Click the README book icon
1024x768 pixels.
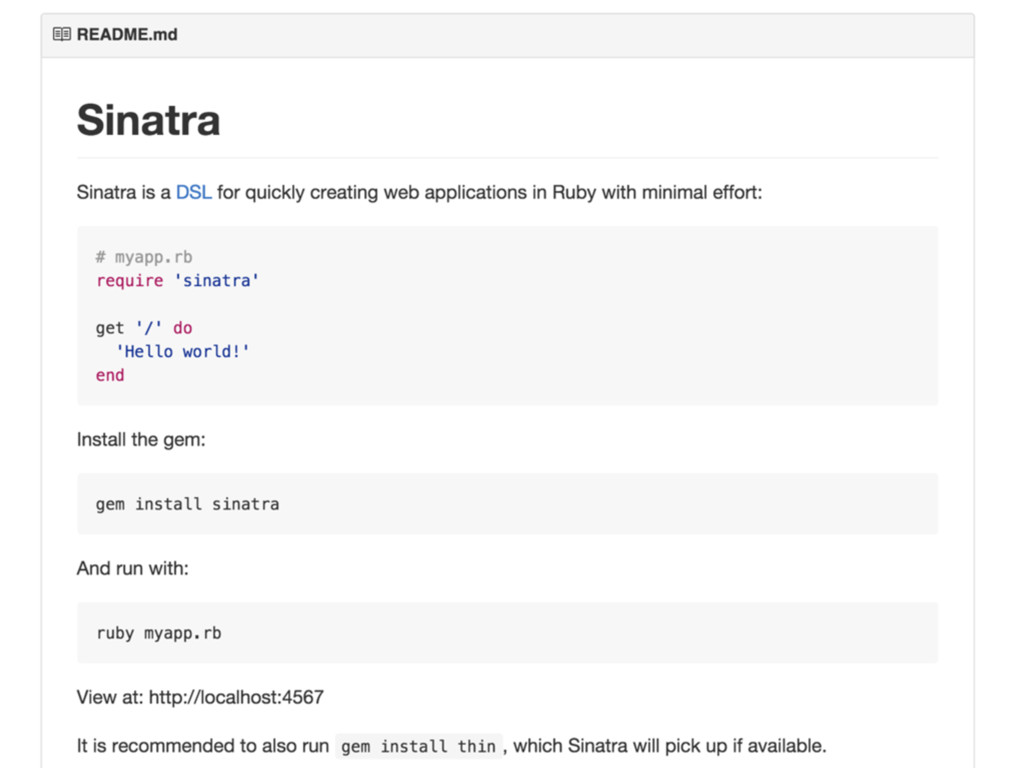[x=61, y=34]
